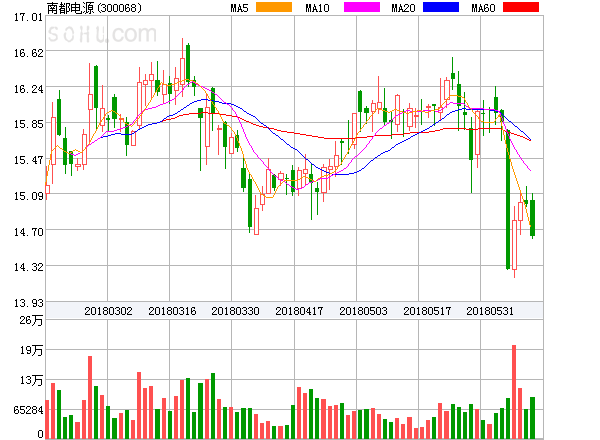The width and height of the screenshot is (600, 440).
Task: Click the tallest red volume bar near 19万
Action: coord(514,392)
